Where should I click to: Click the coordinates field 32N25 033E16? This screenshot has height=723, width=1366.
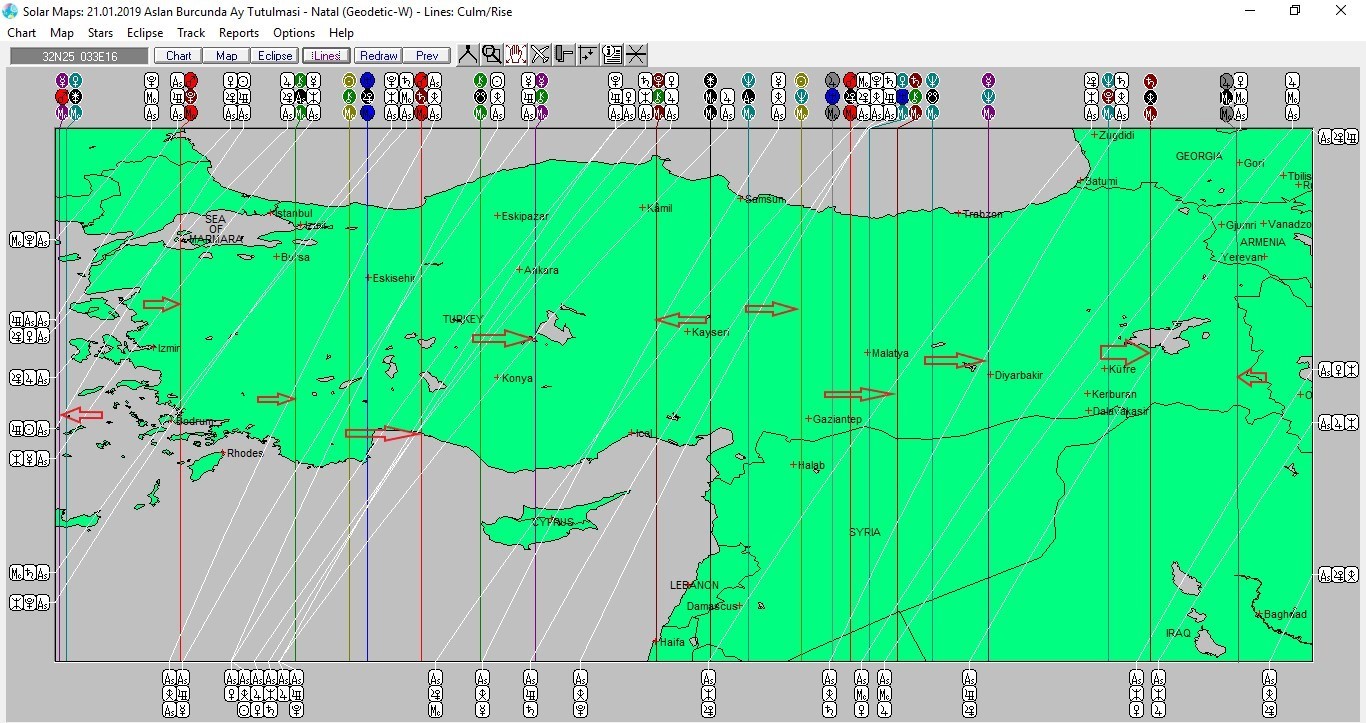point(80,56)
